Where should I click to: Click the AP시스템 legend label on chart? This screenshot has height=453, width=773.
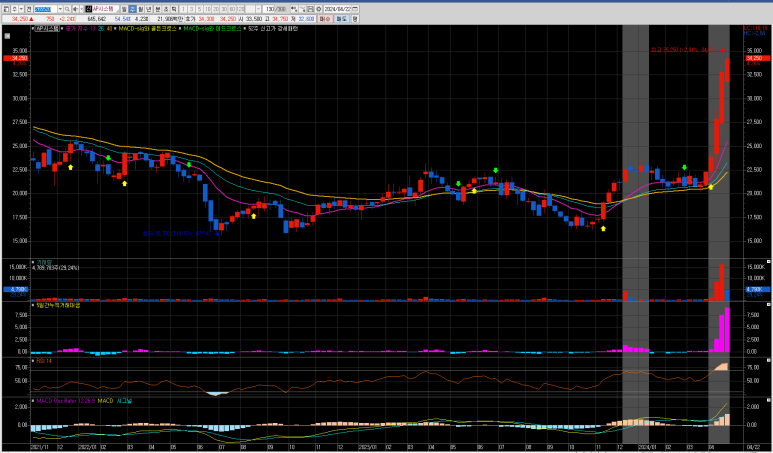(47, 29)
